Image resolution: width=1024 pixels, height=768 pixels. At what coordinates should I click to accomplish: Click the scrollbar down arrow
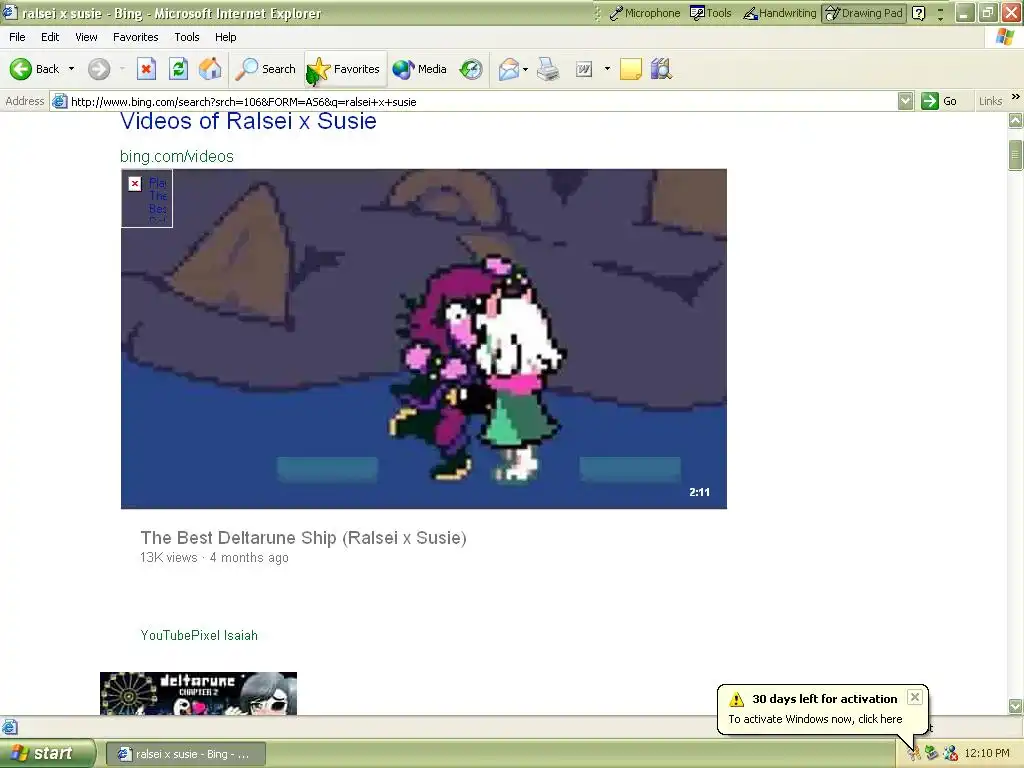click(1015, 706)
